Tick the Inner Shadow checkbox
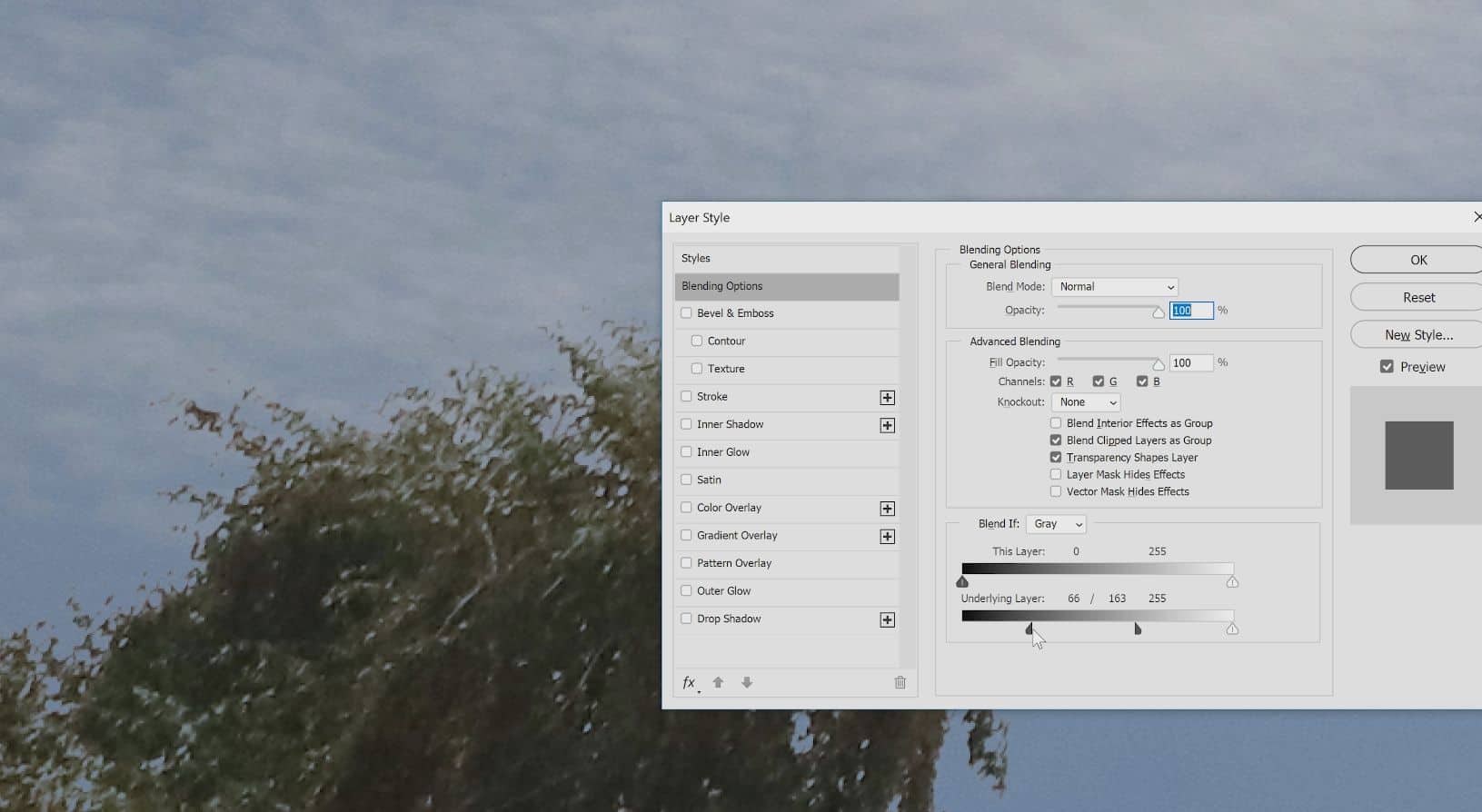This screenshot has width=1482, height=812. pos(686,424)
